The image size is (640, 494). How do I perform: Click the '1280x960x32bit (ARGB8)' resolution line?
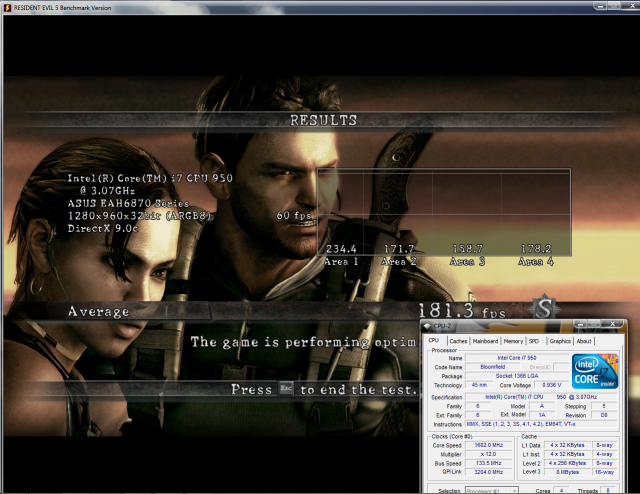click(139, 216)
